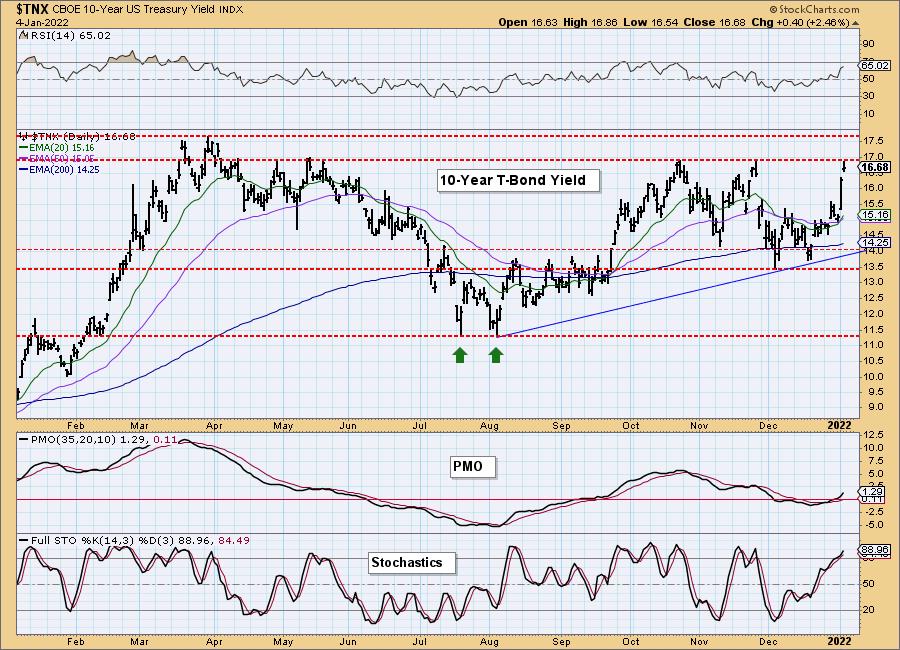Click the 11.5 label on price axis
Image resolution: width=900 pixels, height=650 pixels.
coord(872,330)
